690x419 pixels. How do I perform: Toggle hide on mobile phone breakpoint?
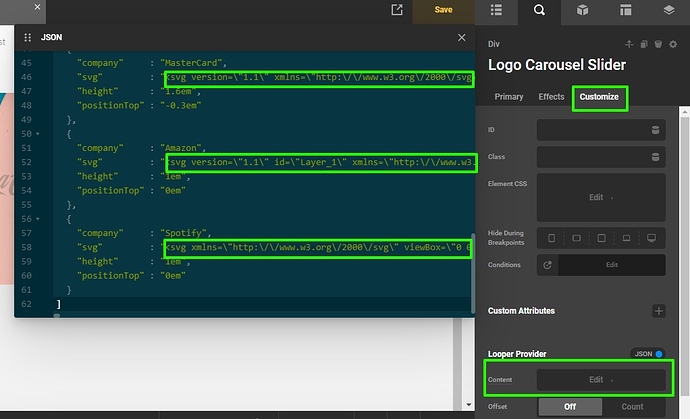coord(551,238)
